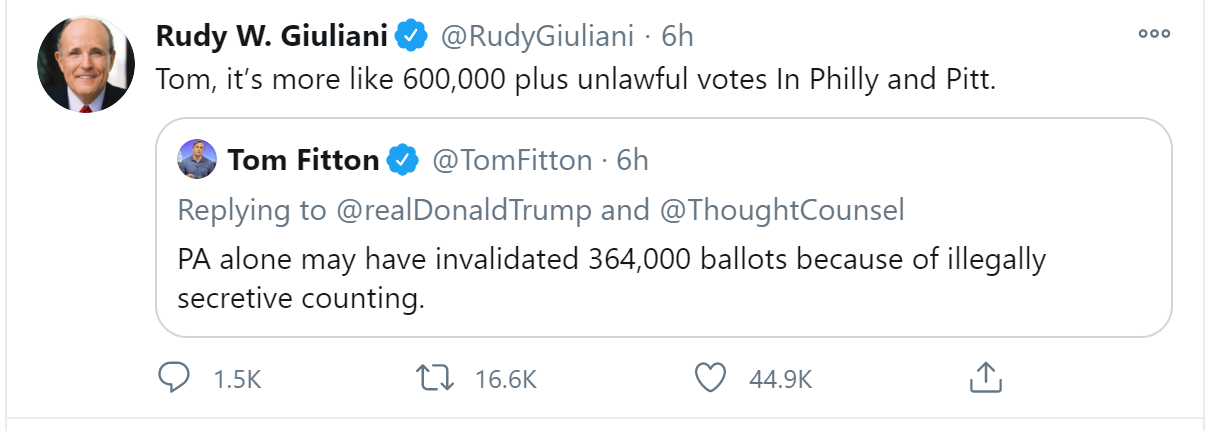
Task: Click the 16.6K retweet count
Action: click(x=506, y=379)
